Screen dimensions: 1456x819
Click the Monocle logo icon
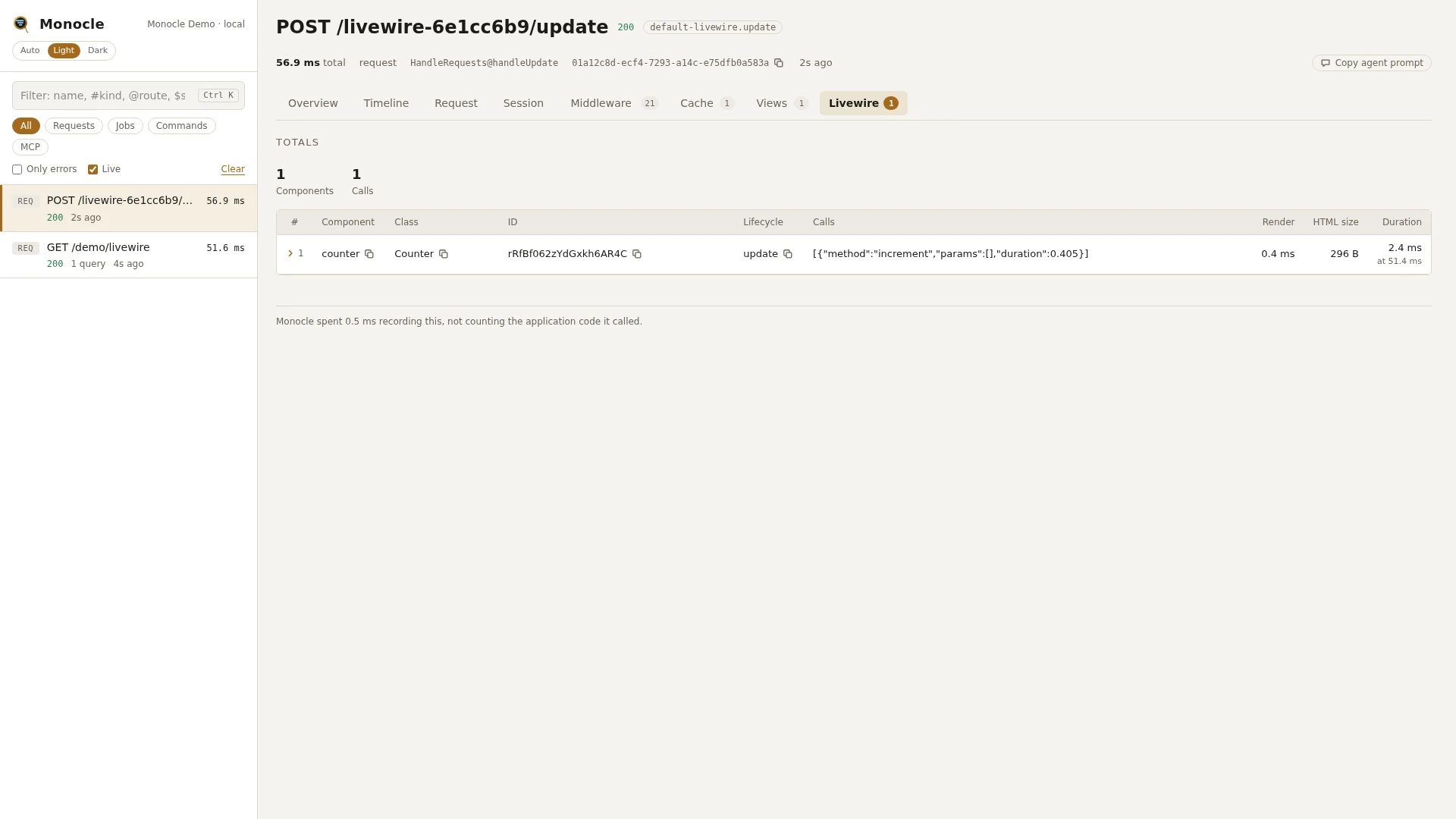click(x=21, y=24)
